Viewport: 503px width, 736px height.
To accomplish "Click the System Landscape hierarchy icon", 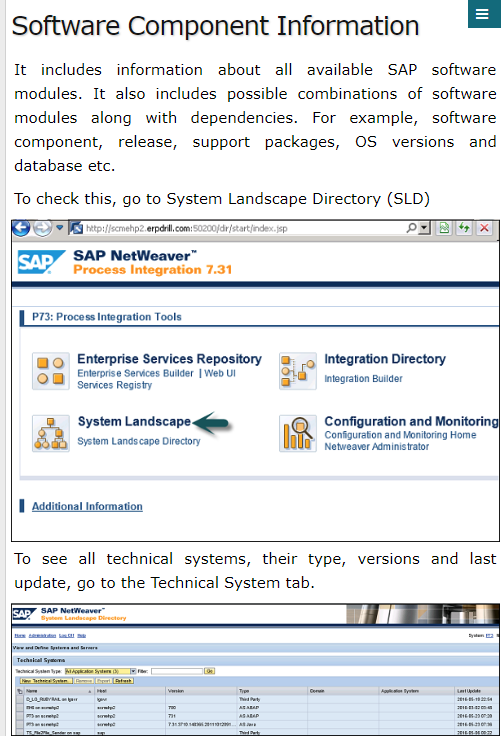I will coord(51,433).
